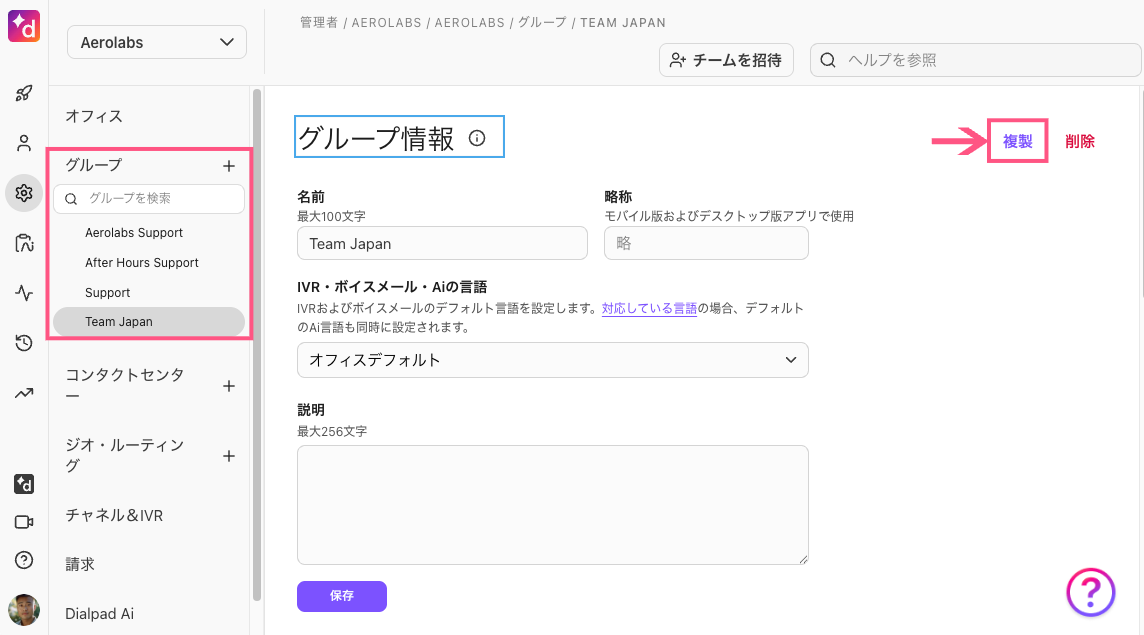
Task: Click the 説明 description text area
Action: pyautogui.click(x=552, y=505)
